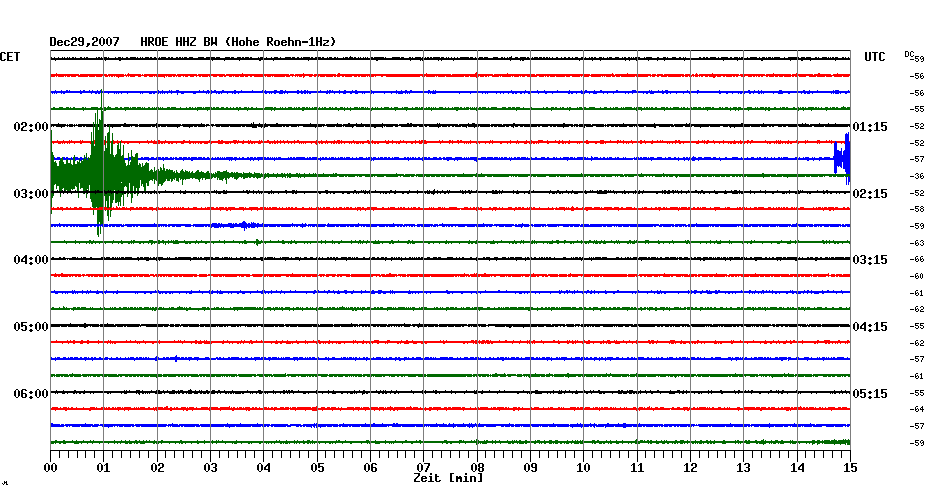The image size is (930, 494).
Task: Click the minute 09 axis label
Action: 530,467
